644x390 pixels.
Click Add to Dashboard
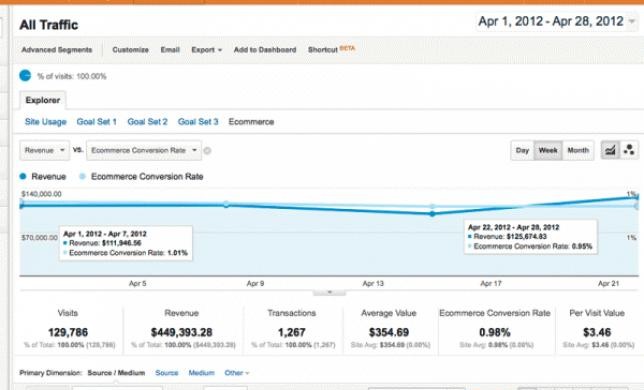(x=265, y=50)
